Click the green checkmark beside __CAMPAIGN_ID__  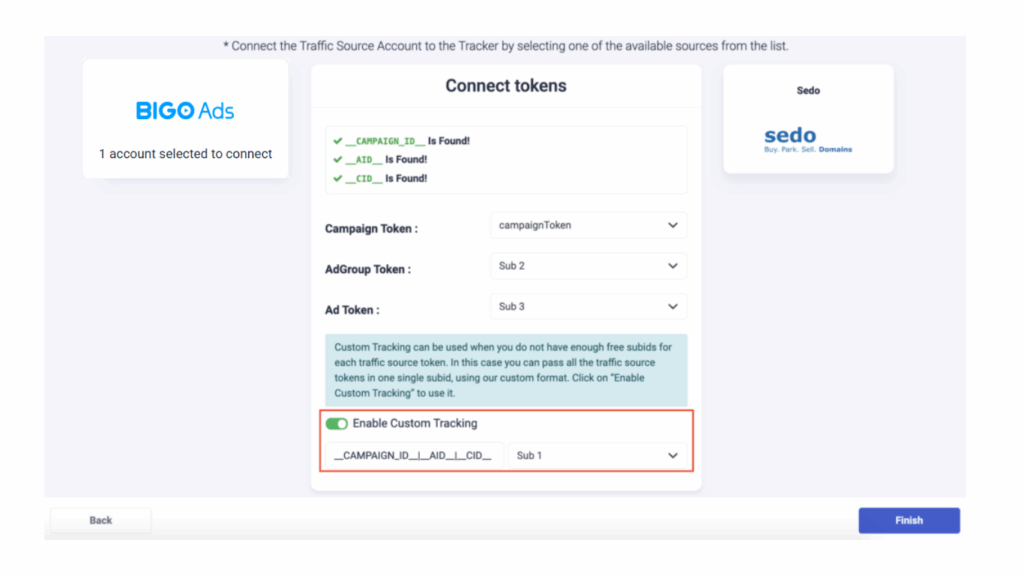(338, 141)
